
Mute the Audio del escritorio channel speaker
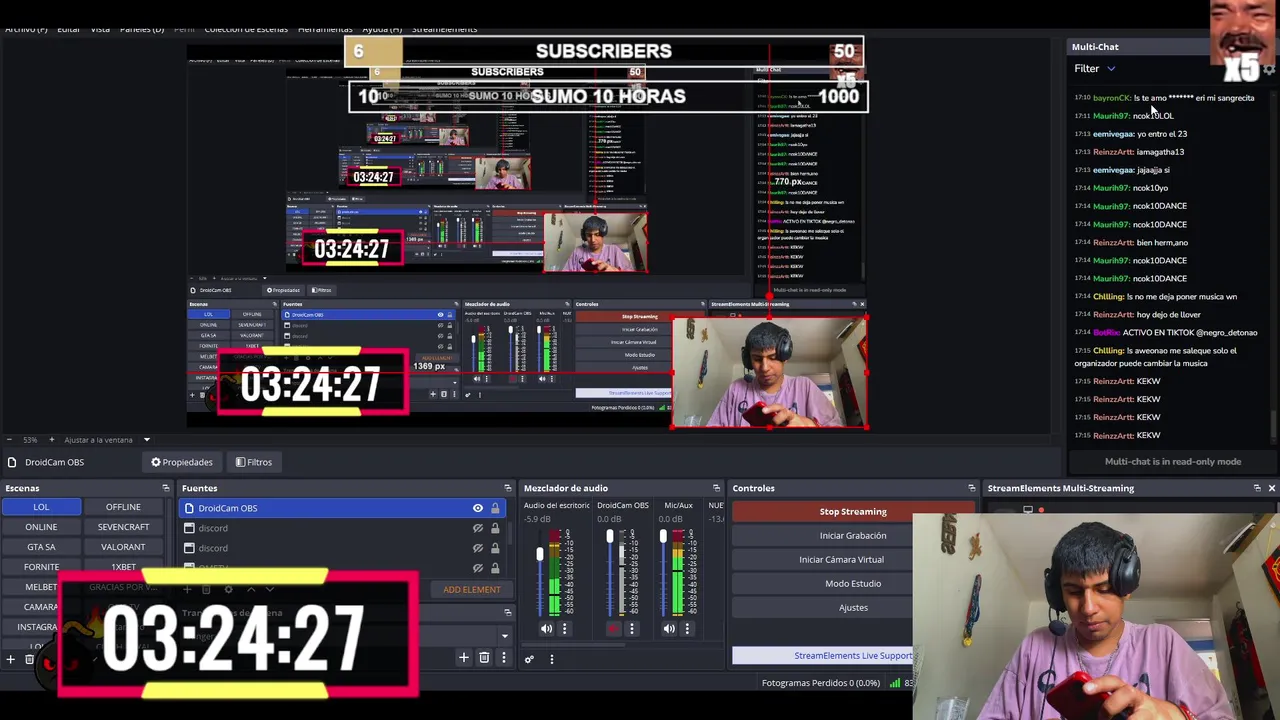pyautogui.click(x=546, y=629)
